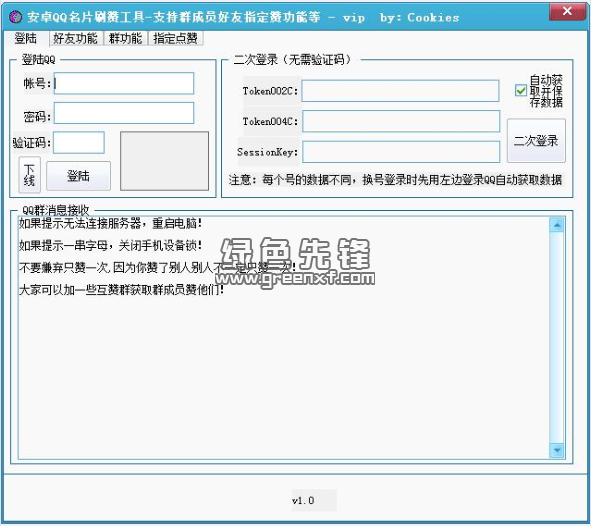This screenshot has height=526, width=591.
Task: Click the 验证码 input box
Action: point(79,142)
